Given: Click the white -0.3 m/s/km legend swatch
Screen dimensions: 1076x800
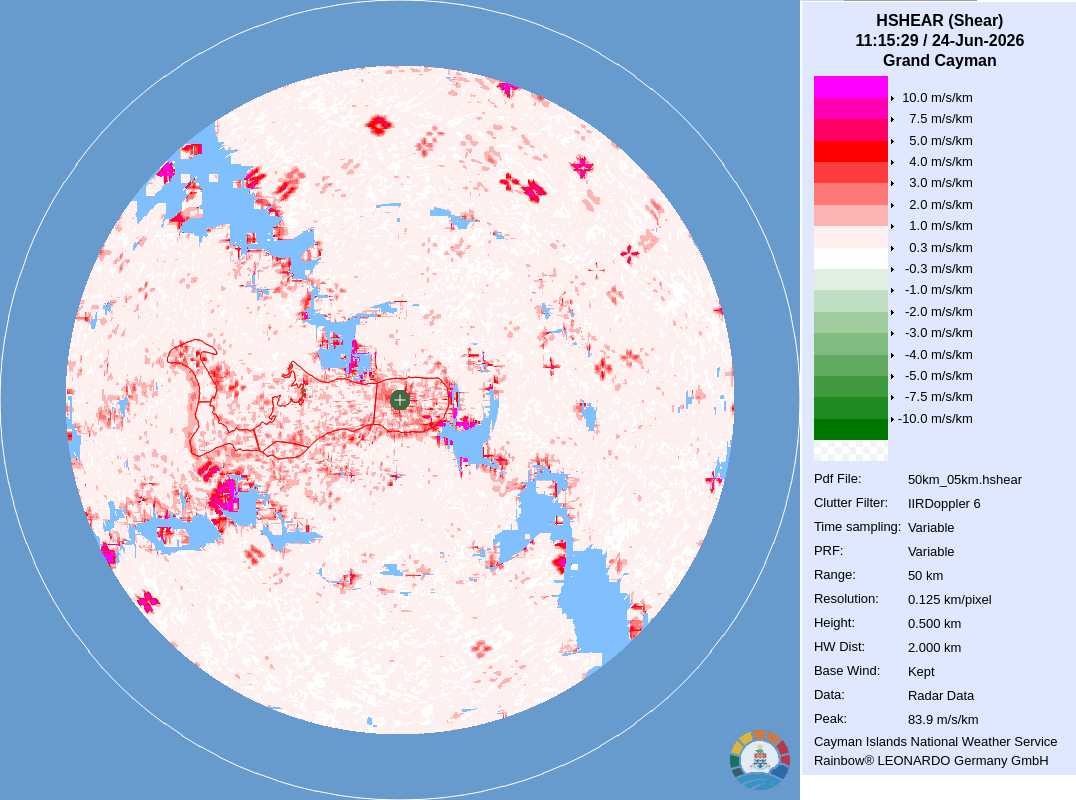Looking at the screenshot, I should coord(850,258).
